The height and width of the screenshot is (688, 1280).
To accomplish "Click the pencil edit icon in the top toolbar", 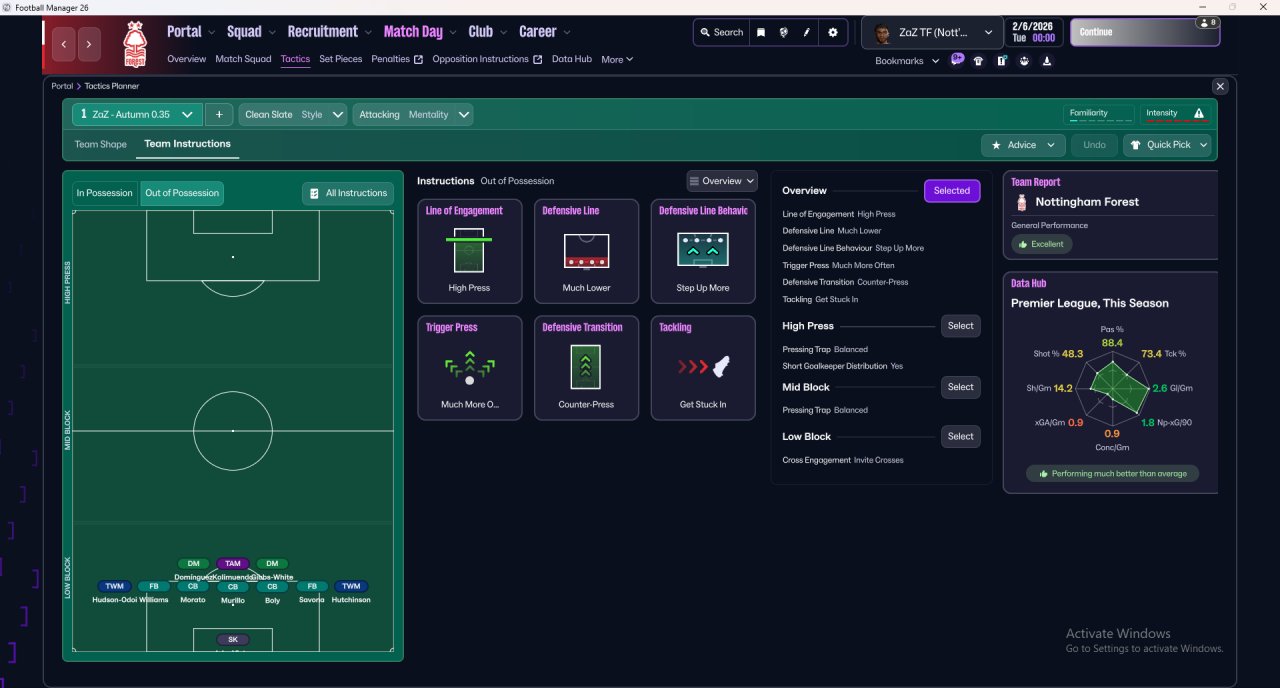I will click(x=807, y=32).
